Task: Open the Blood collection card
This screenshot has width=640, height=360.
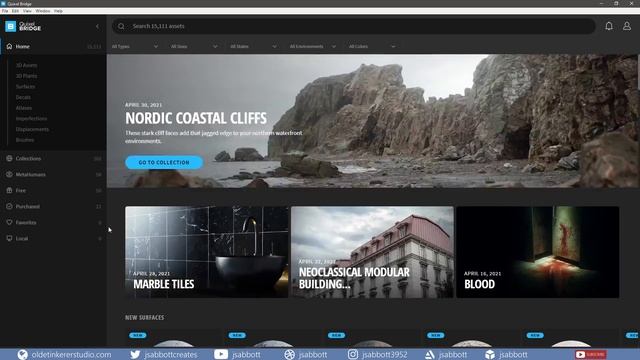Action: click(x=538, y=252)
